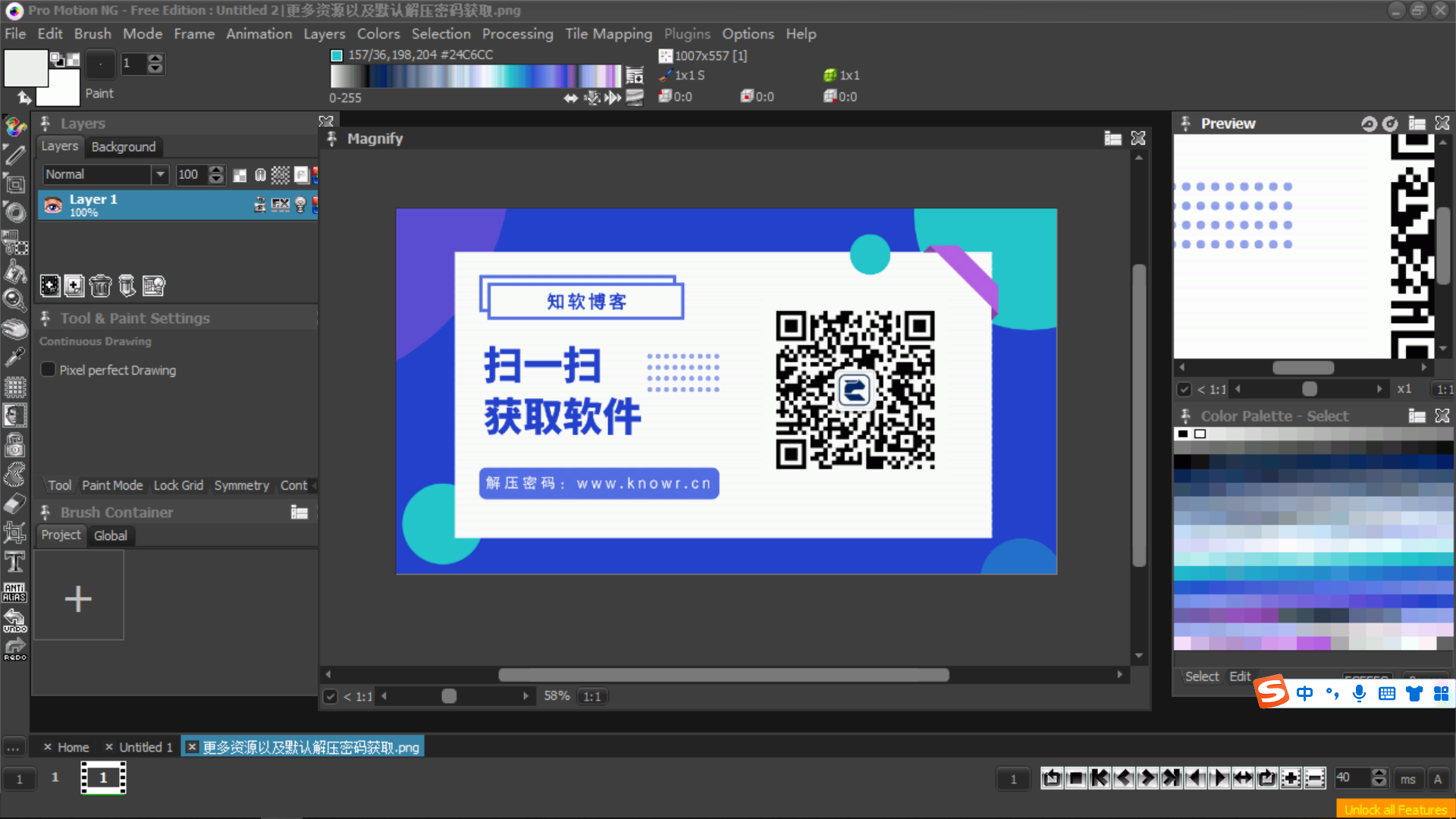Stop animation playback

click(x=1076, y=778)
